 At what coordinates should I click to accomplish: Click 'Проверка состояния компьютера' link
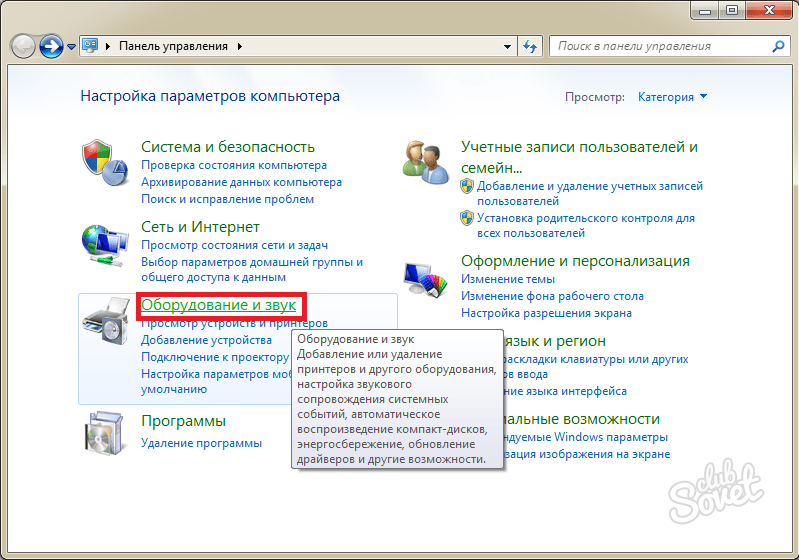pyautogui.click(x=234, y=165)
